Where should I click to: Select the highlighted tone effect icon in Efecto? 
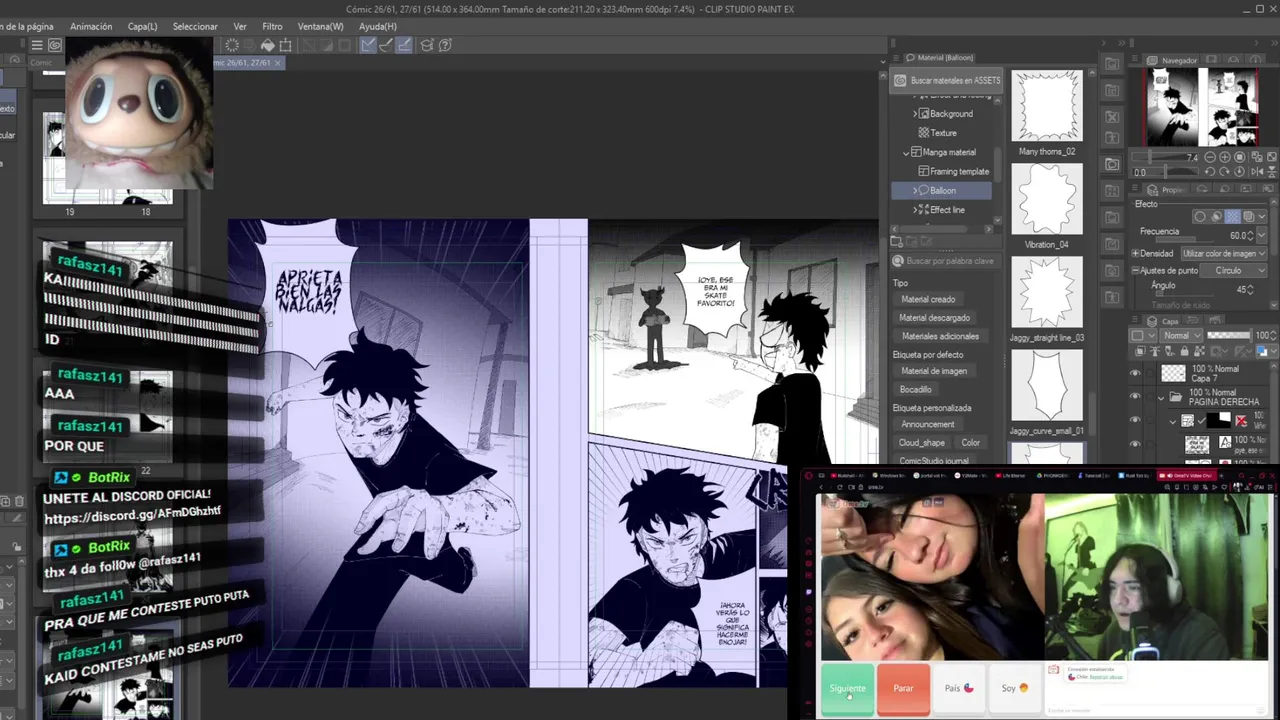[1232, 216]
